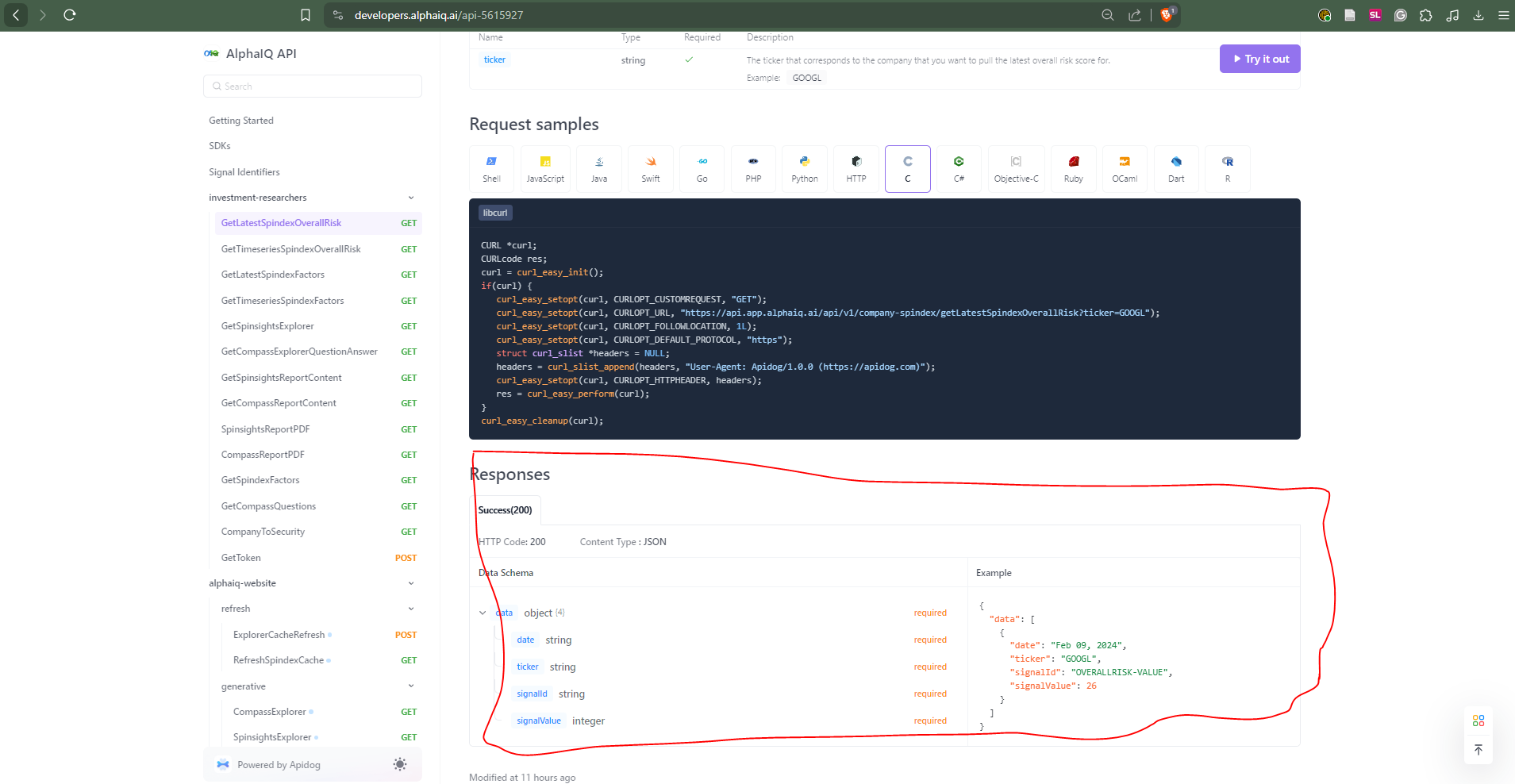Select the Python request sample icon
The image size is (1515, 784).
(x=804, y=168)
